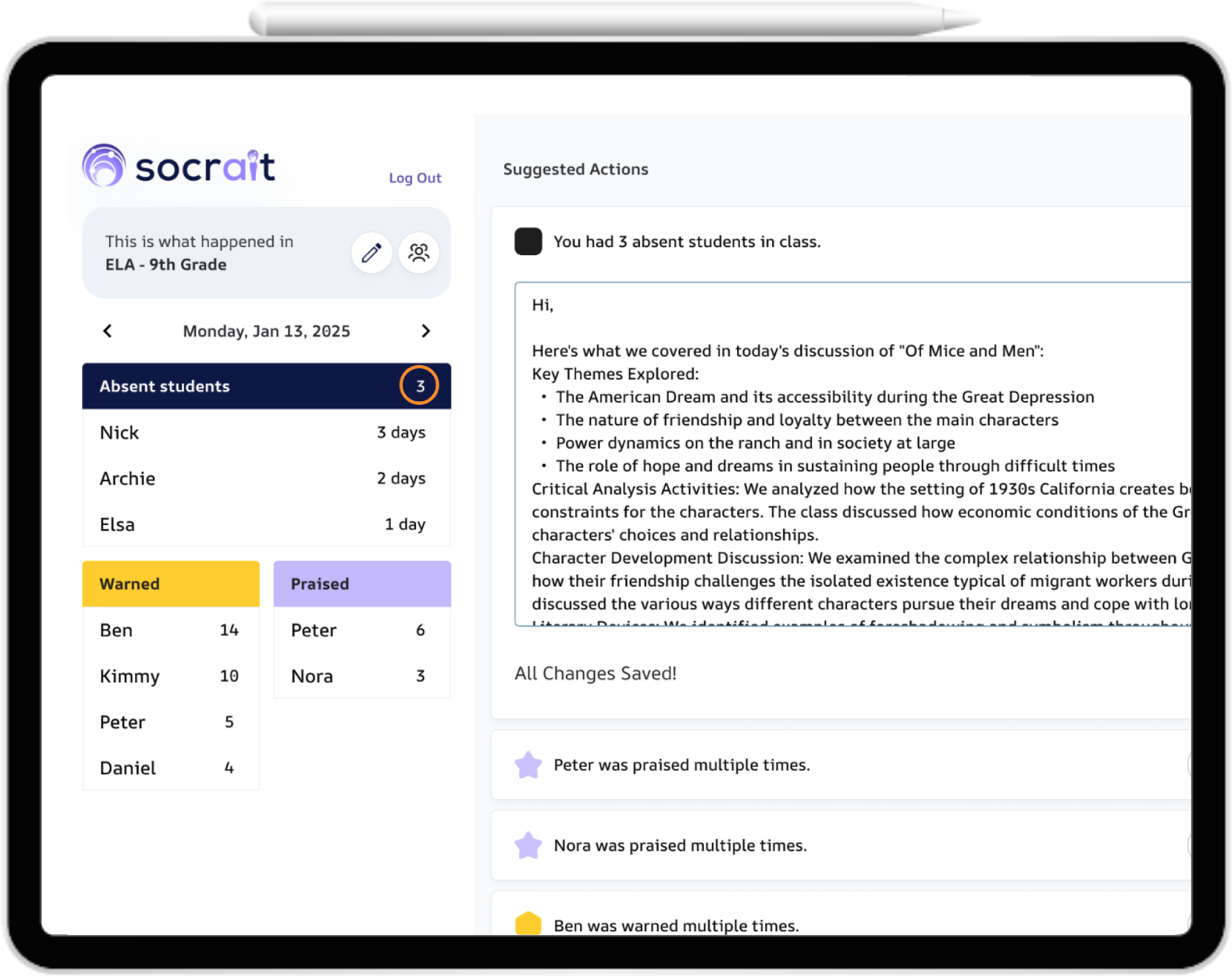This screenshot has height=976, width=1232.
Task: Click the yellow icon beside Ben warned
Action: [528, 924]
